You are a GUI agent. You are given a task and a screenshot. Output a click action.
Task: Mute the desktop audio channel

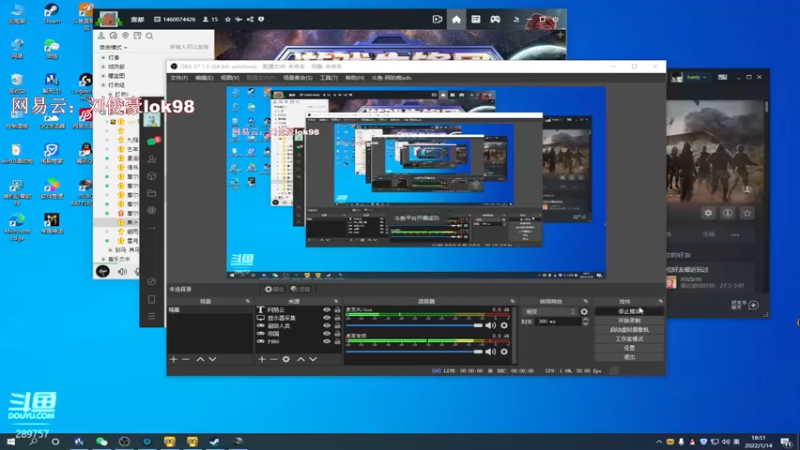[x=490, y=352]
